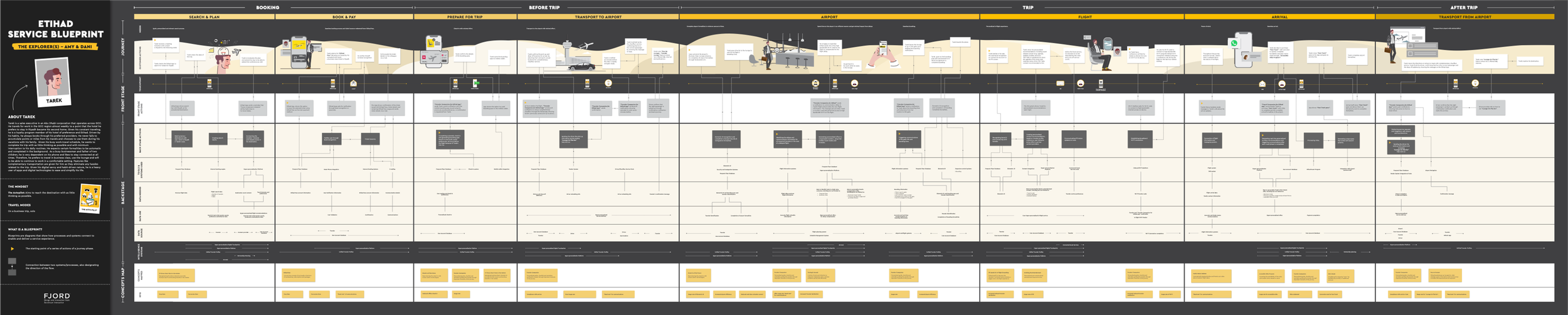1568x315 pixels.
Task: Click the vertical "FRONT STAGE" row label
Action: click(123, 100)
